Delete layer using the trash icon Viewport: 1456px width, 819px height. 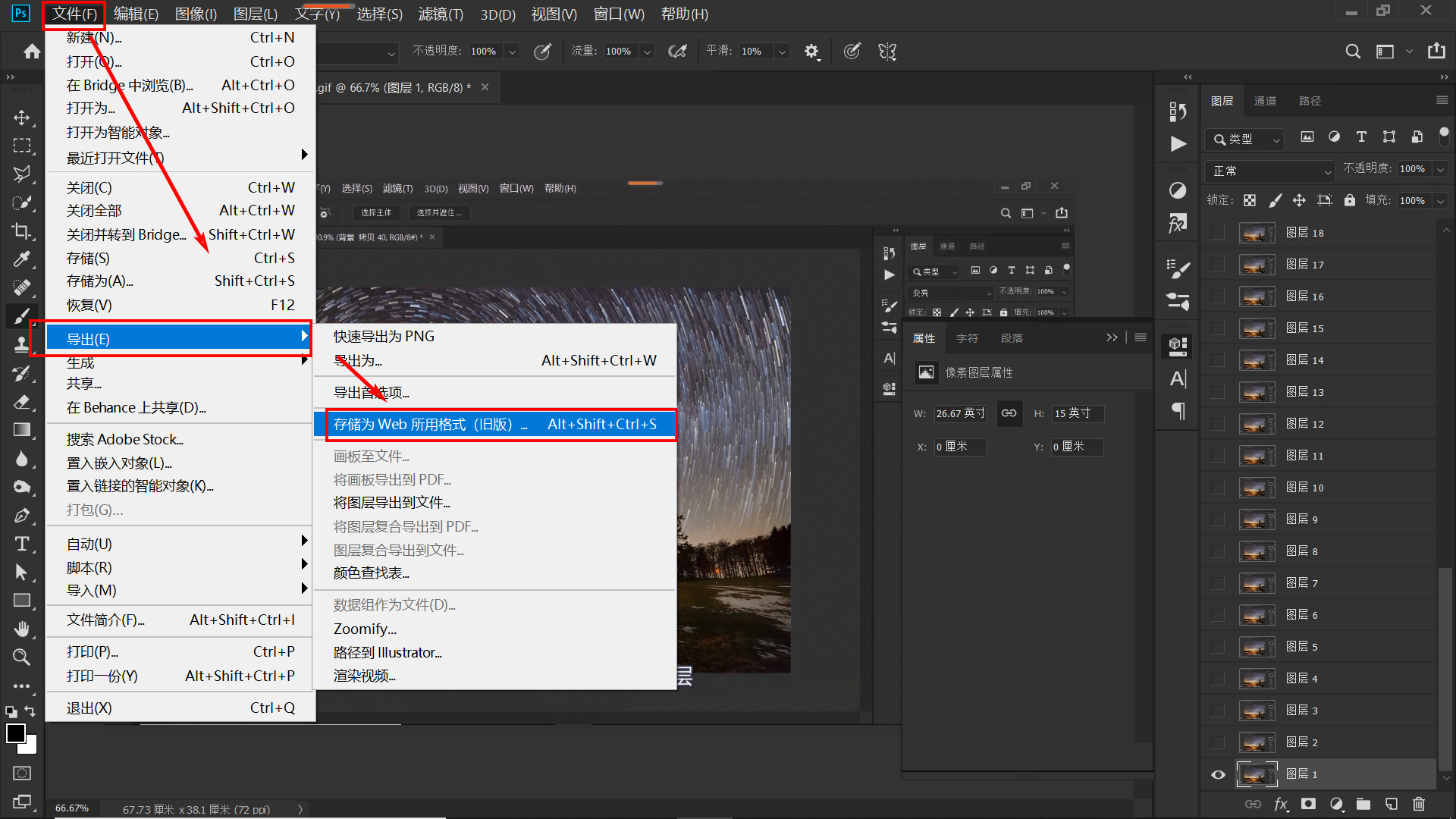(1419, 805)
